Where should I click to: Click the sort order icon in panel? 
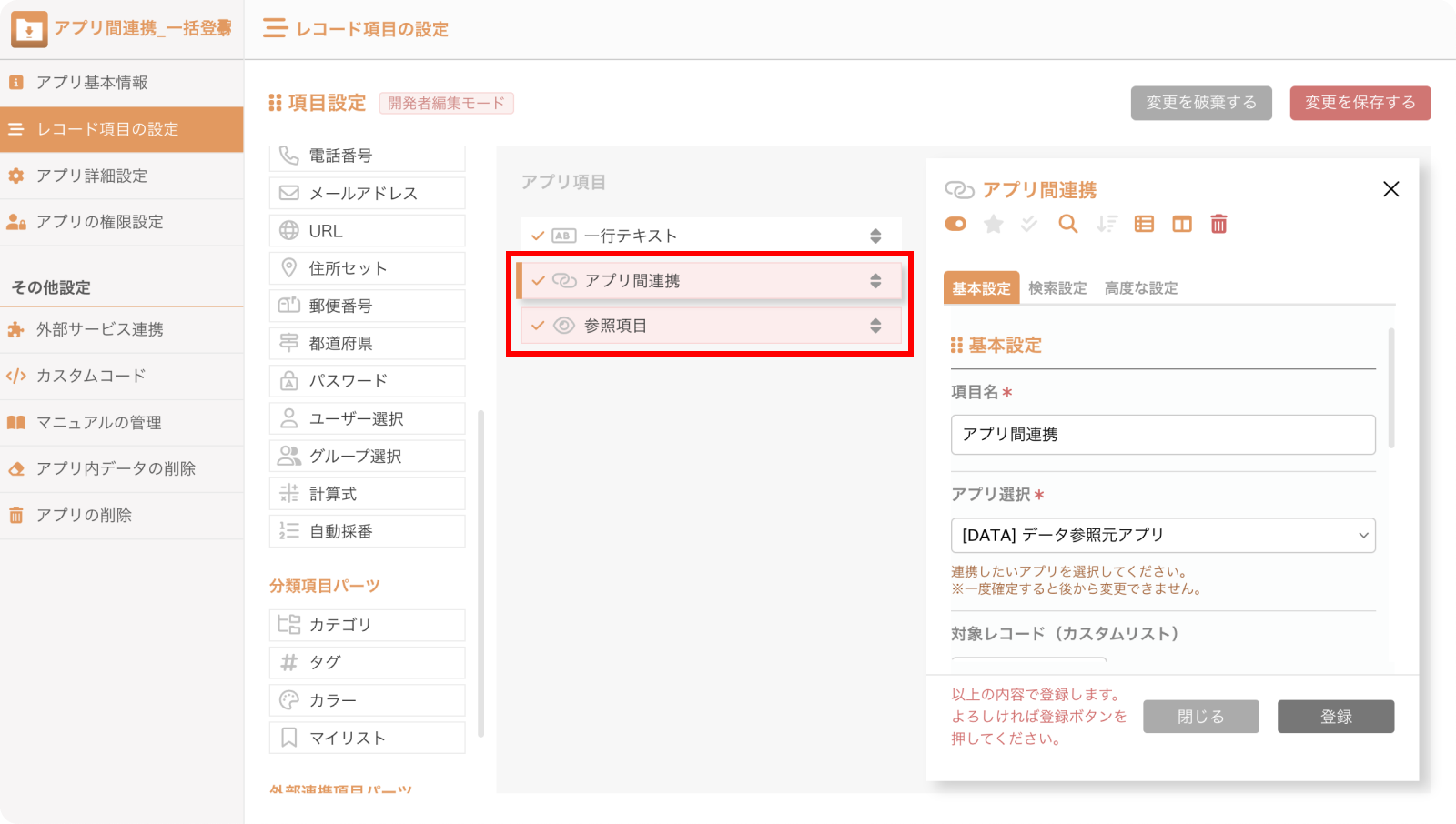pyautogui.click(x=1107, y=224)
